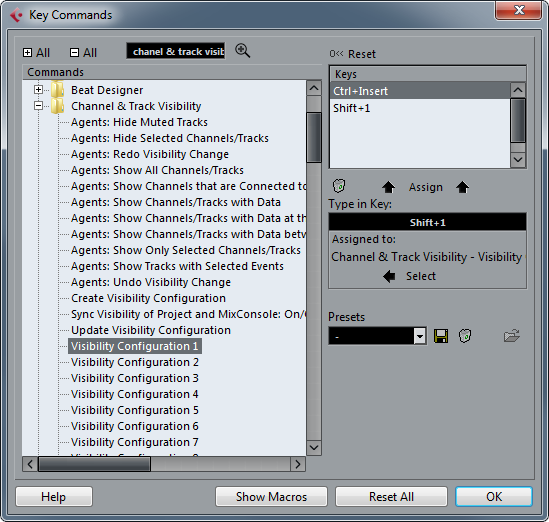Click the Reset text button
This screenshot has width=549, height=522.
coord(362,54)
